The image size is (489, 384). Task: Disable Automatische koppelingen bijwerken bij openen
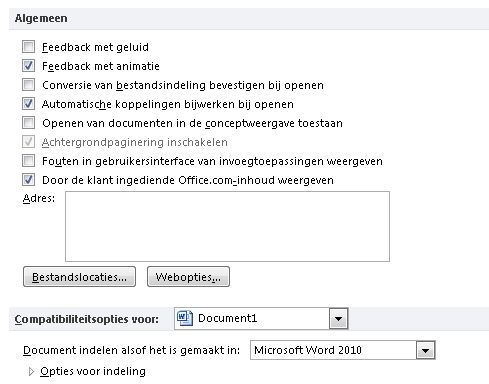(x=28, y=104)
